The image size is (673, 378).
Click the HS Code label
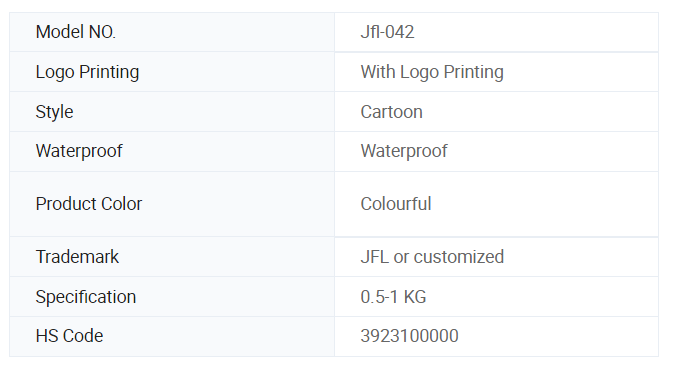[70, 336]
